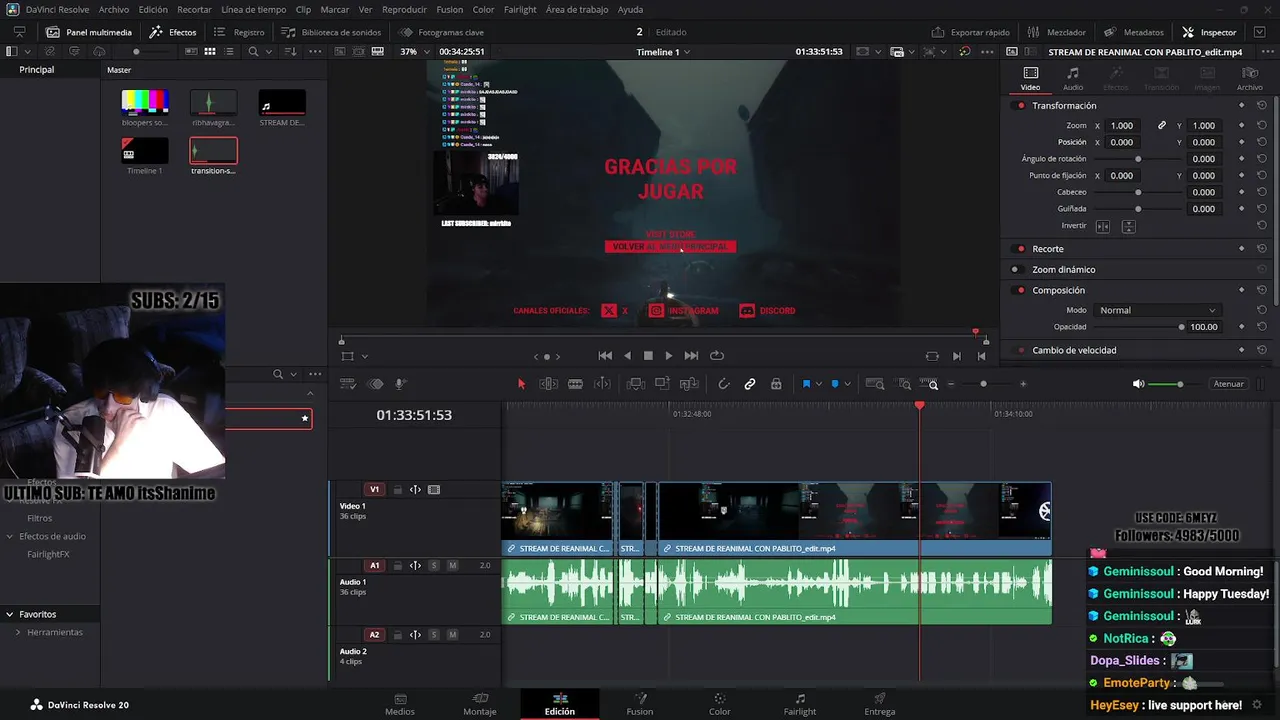Viewport: 1280px width, 720px height.
Task: Switch to the Montaje page tab
Action: (x=480, y=704)
